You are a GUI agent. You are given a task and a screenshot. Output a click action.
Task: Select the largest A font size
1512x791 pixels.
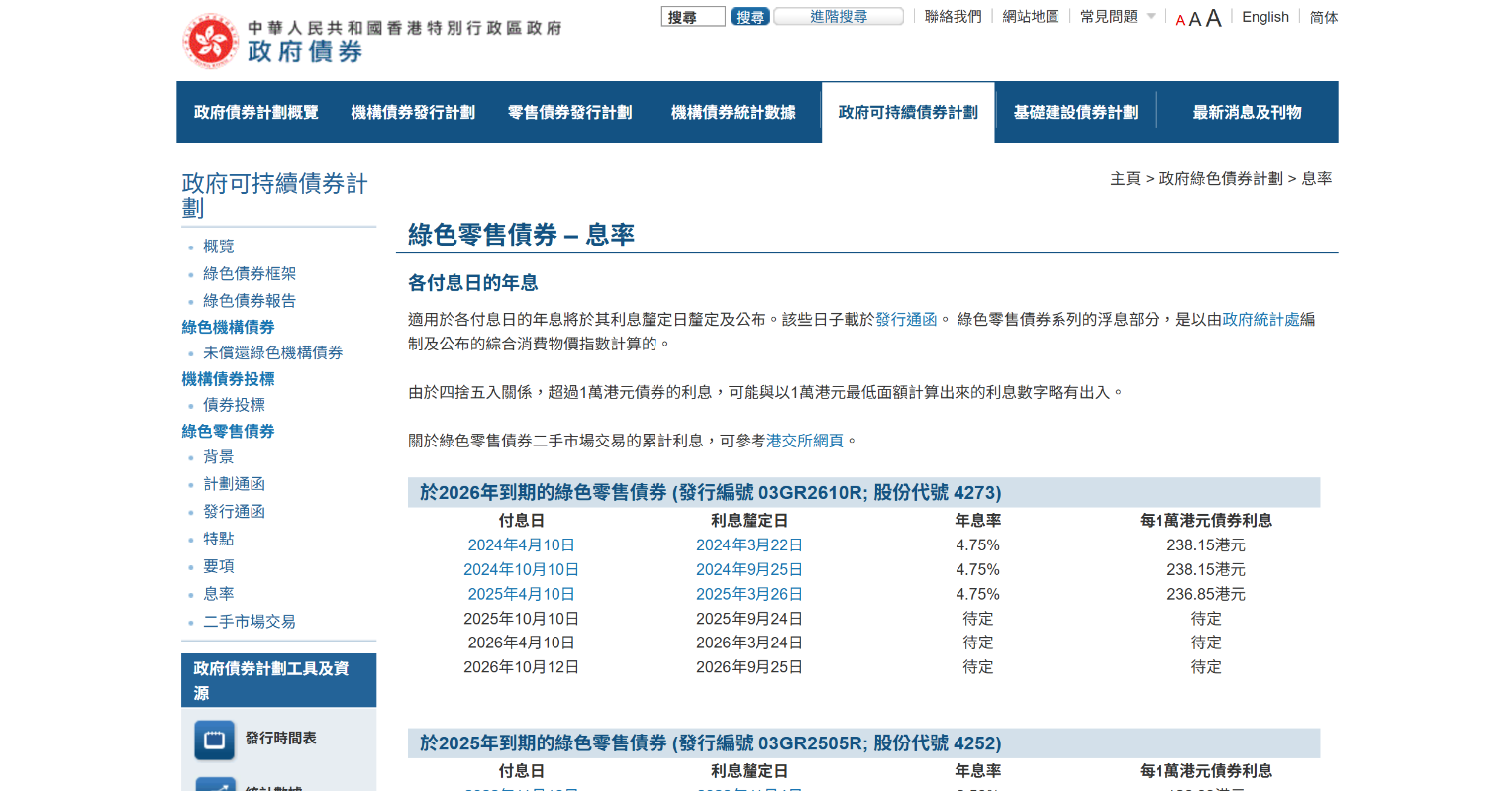pyautogui.click(x=1213, y=18)
